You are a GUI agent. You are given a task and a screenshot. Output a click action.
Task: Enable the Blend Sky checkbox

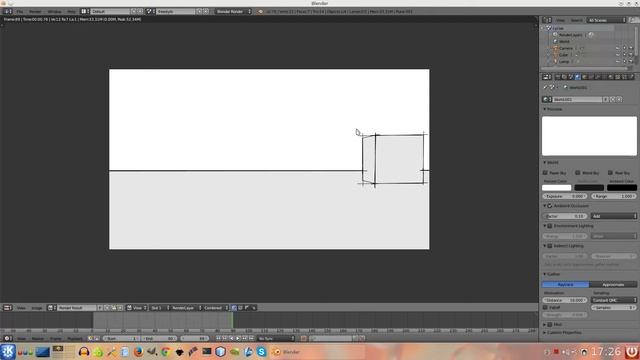(x=578, y=173)
